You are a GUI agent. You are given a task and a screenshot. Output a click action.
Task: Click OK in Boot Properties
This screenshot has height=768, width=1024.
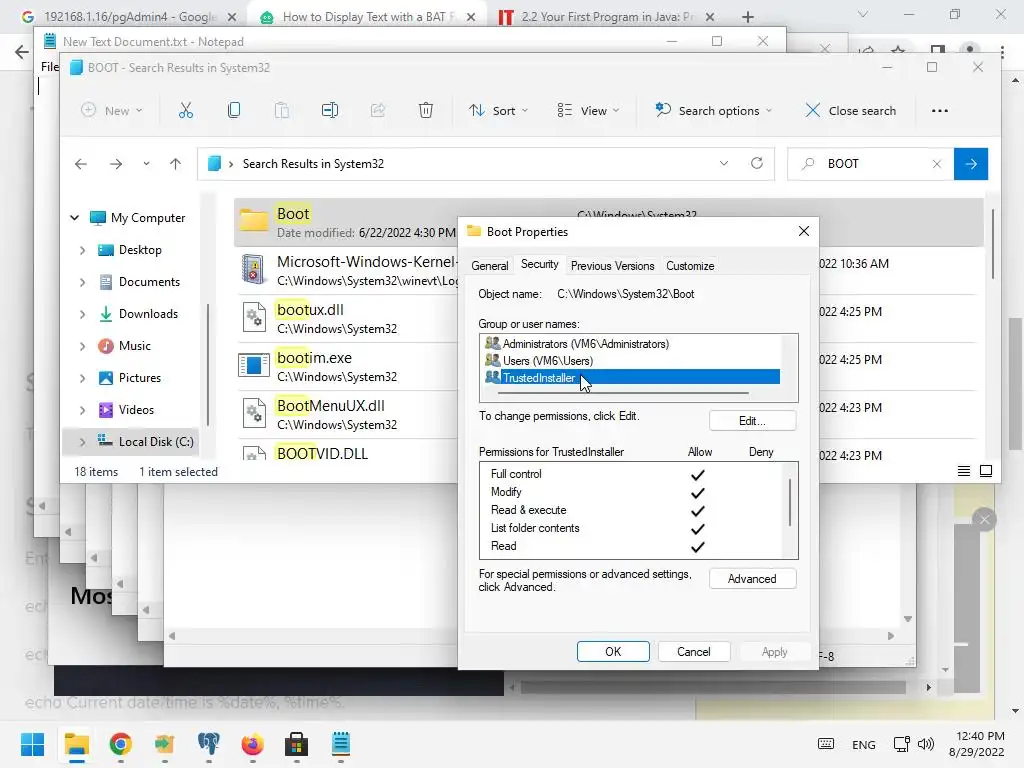(613, 652)
